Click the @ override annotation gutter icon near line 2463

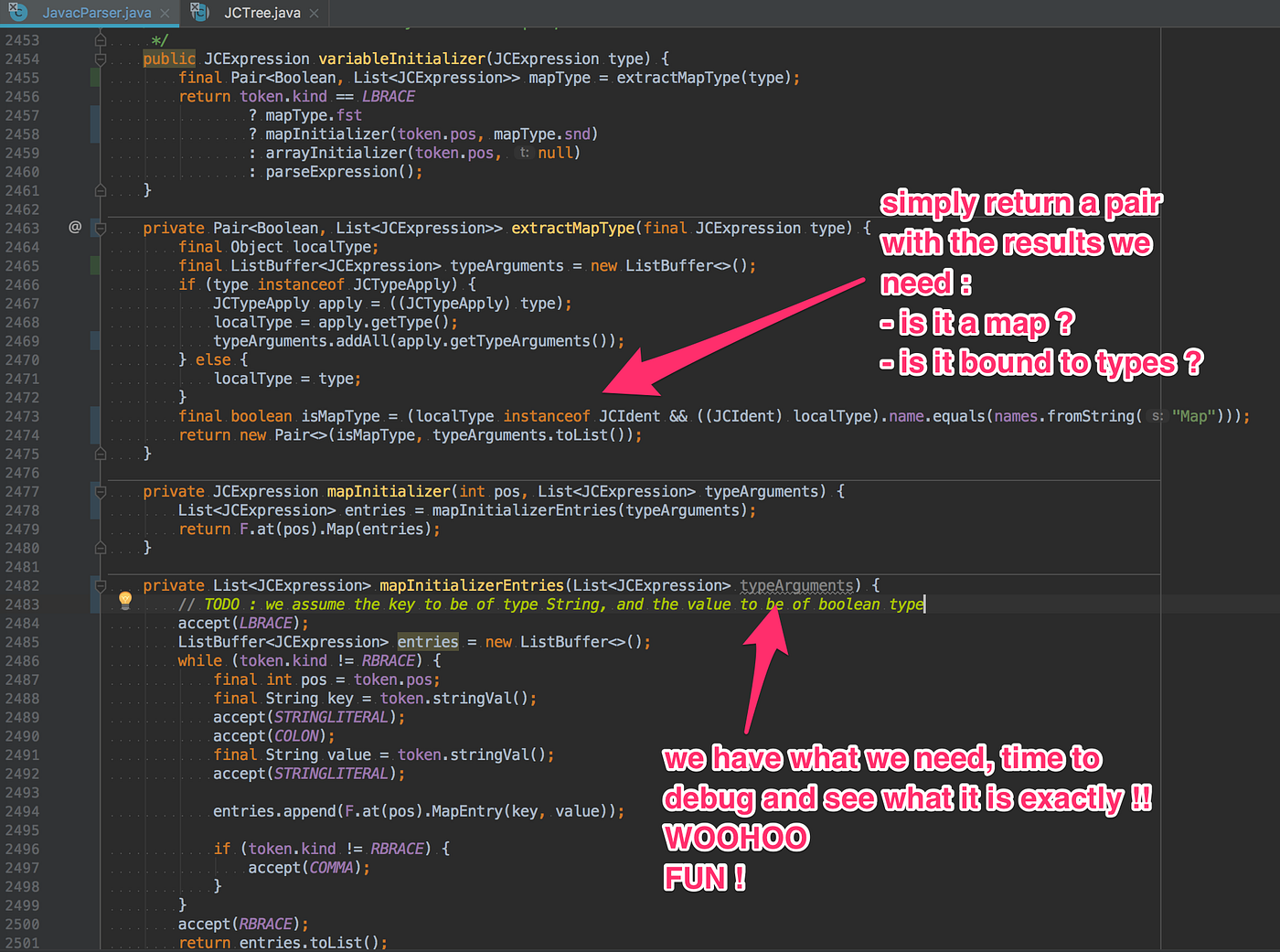74,227
